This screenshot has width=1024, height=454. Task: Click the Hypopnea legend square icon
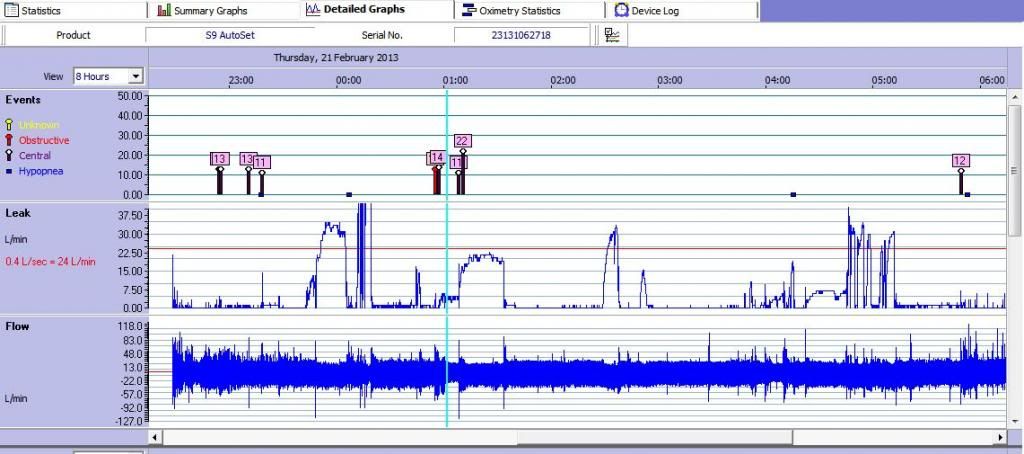pos(8,172)
